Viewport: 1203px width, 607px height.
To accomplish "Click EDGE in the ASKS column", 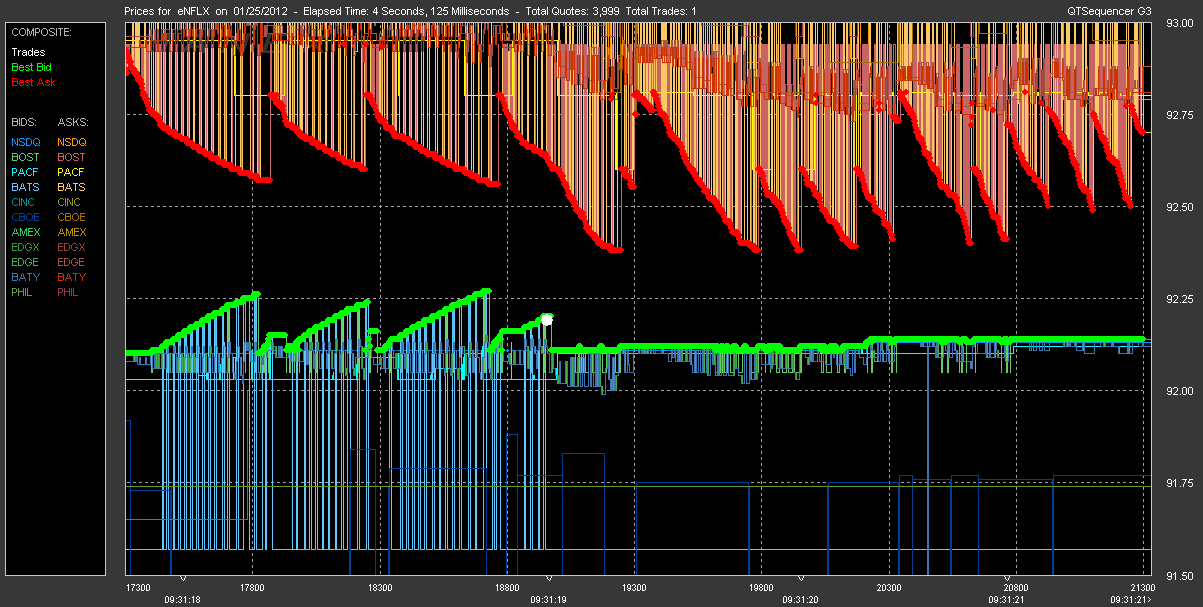I will coord(72,262).
